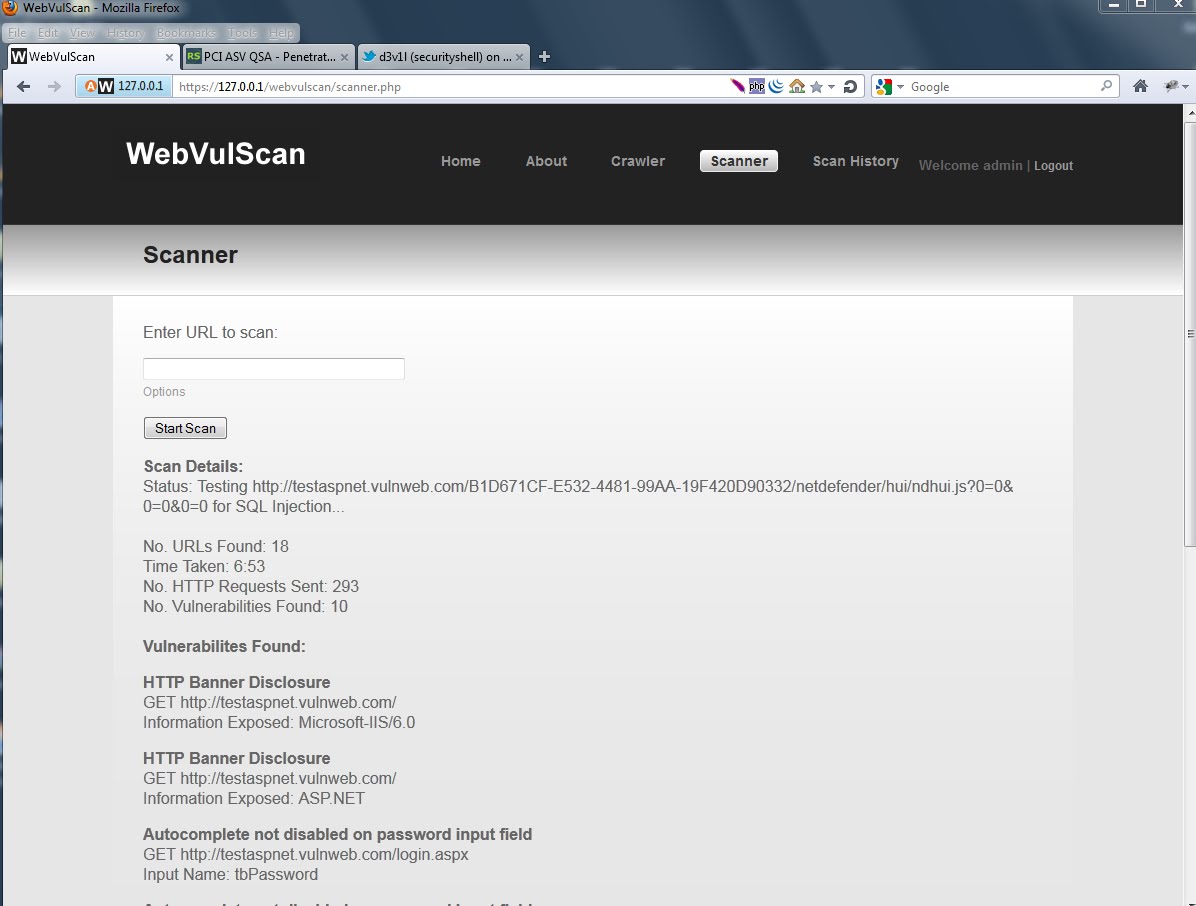This screenshot has height=906, width=1196.
Task: Open the History menu
Action: (125, 33)
